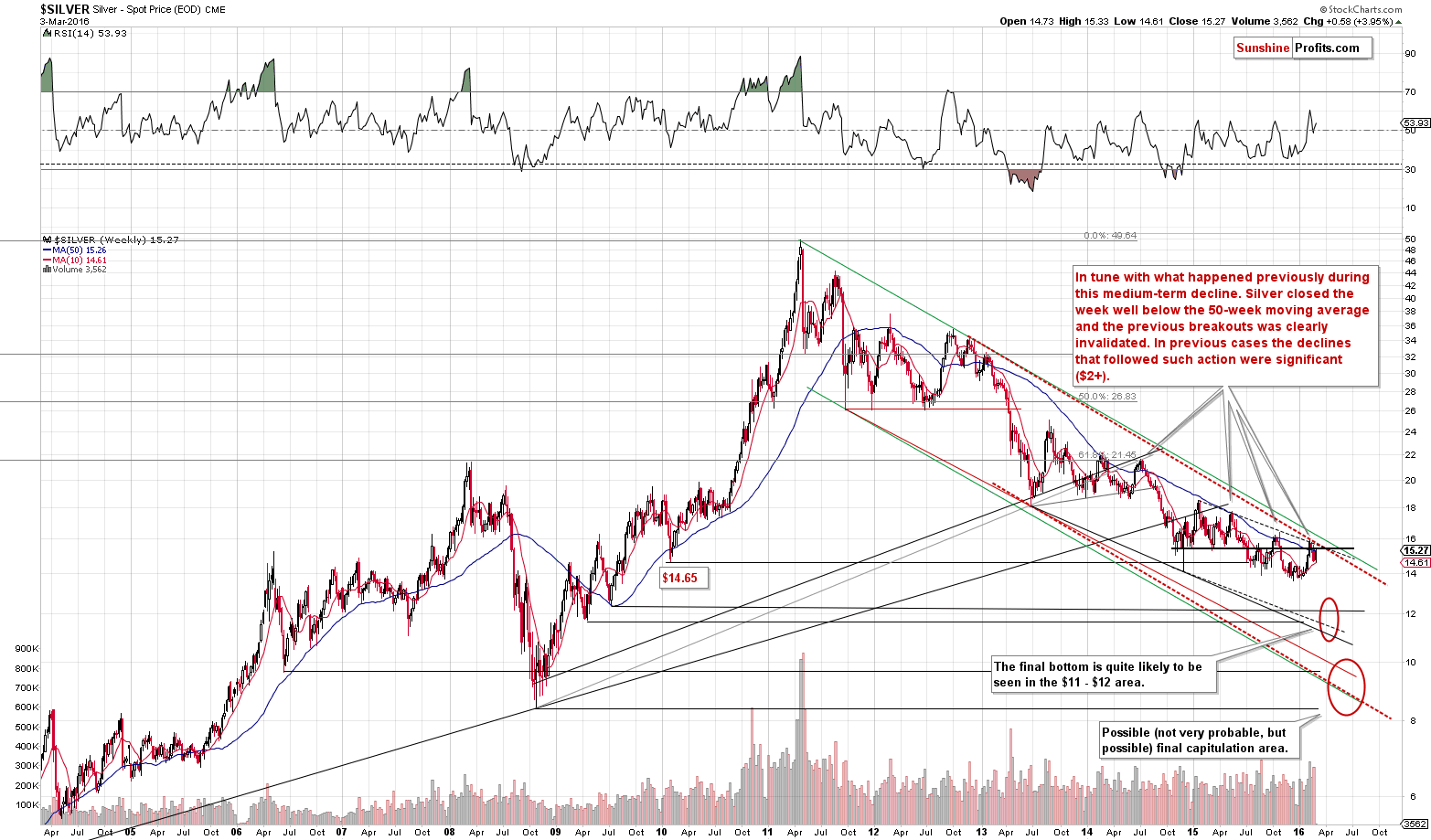Click the High 15.33 value
1431x840 pixels.
[1085, 21]
